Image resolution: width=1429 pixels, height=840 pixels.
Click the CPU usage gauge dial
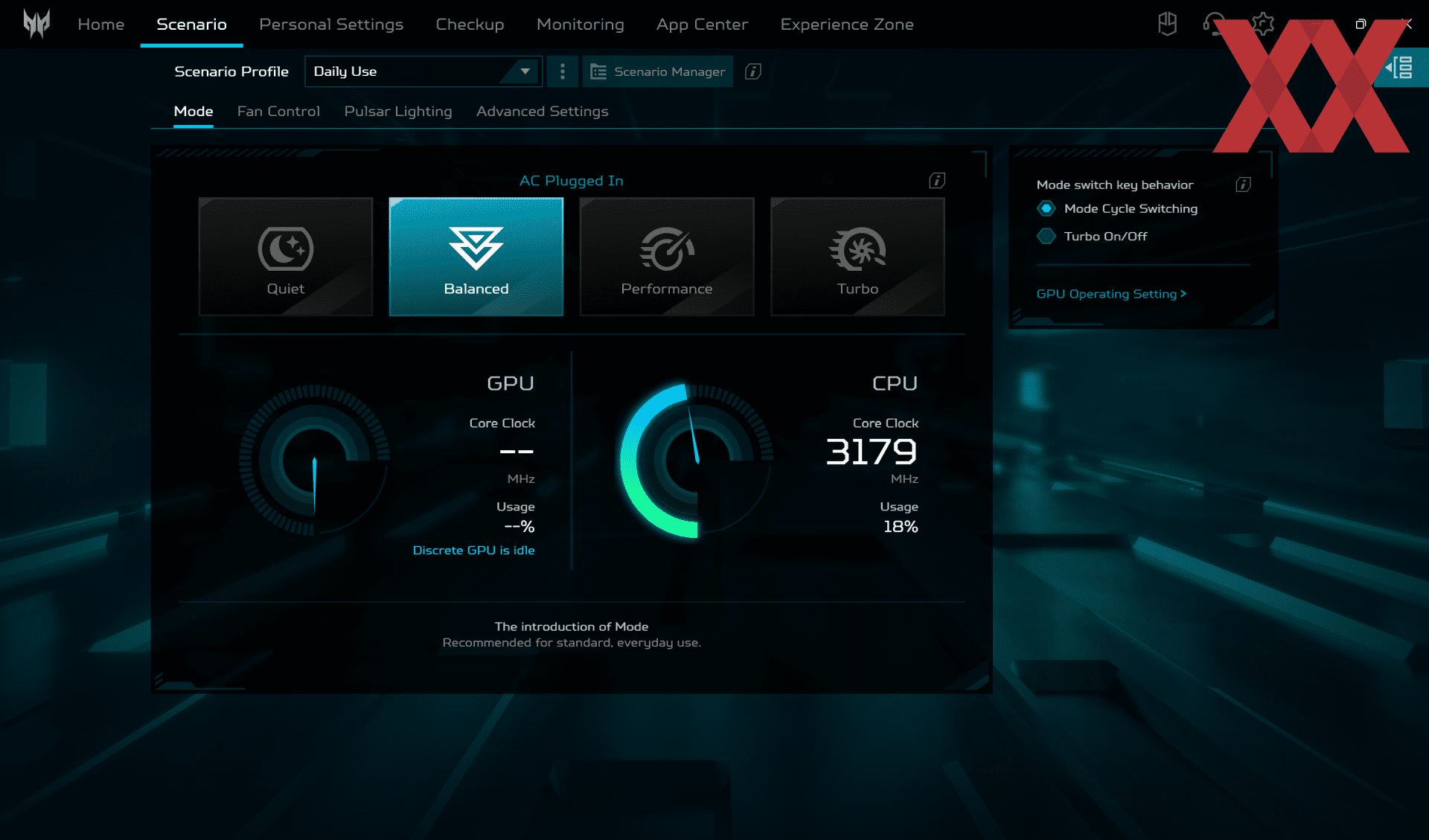coord(697,461)
